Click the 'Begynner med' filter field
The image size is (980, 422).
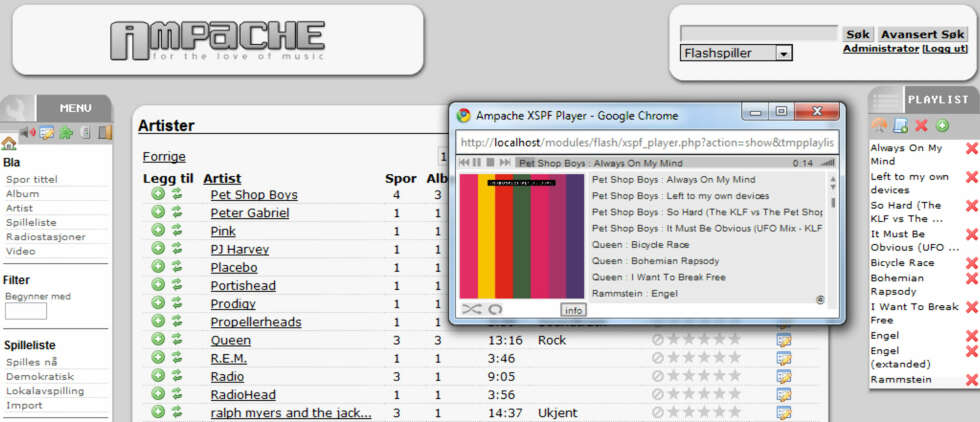[26, 311]
